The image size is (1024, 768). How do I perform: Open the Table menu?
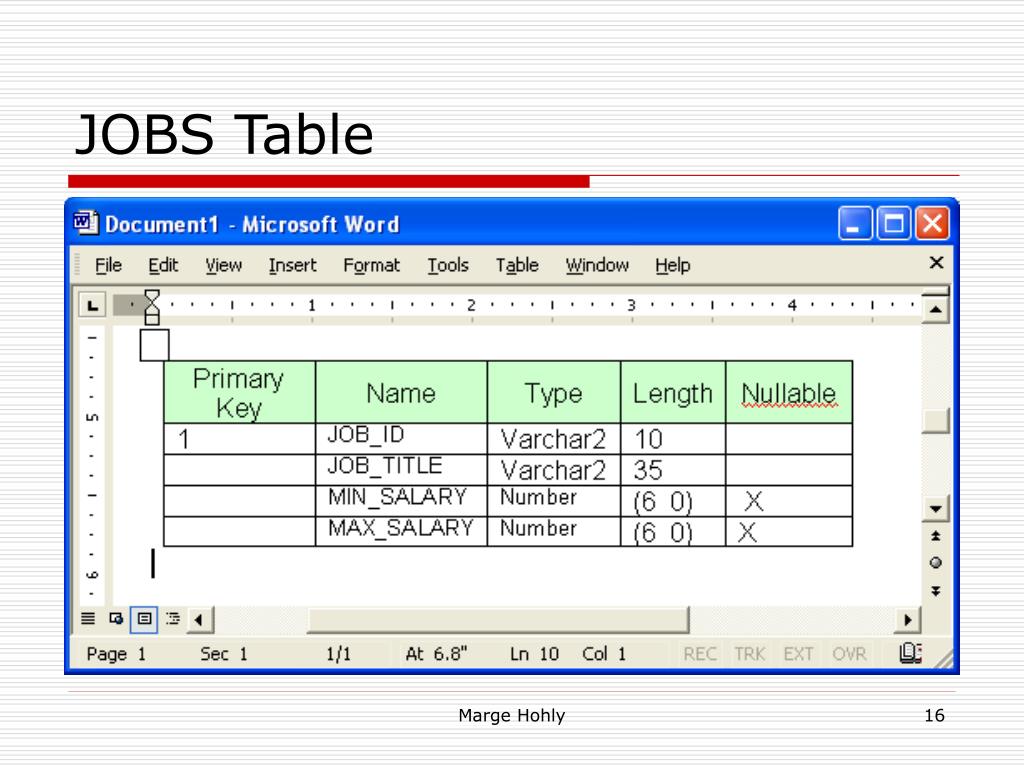(x=517, y=265)
